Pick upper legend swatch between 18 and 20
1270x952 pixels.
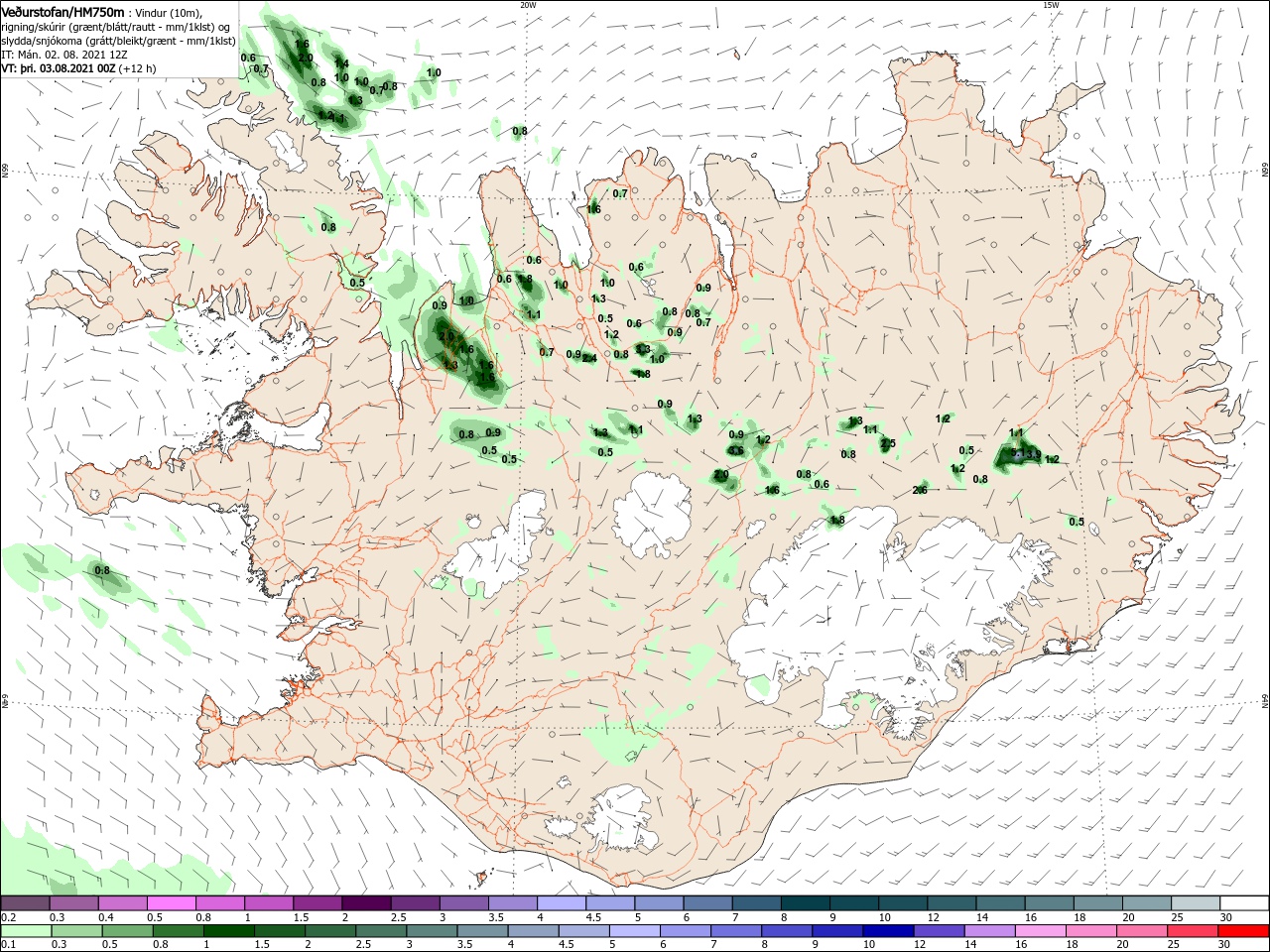(x=1098, y=903)
